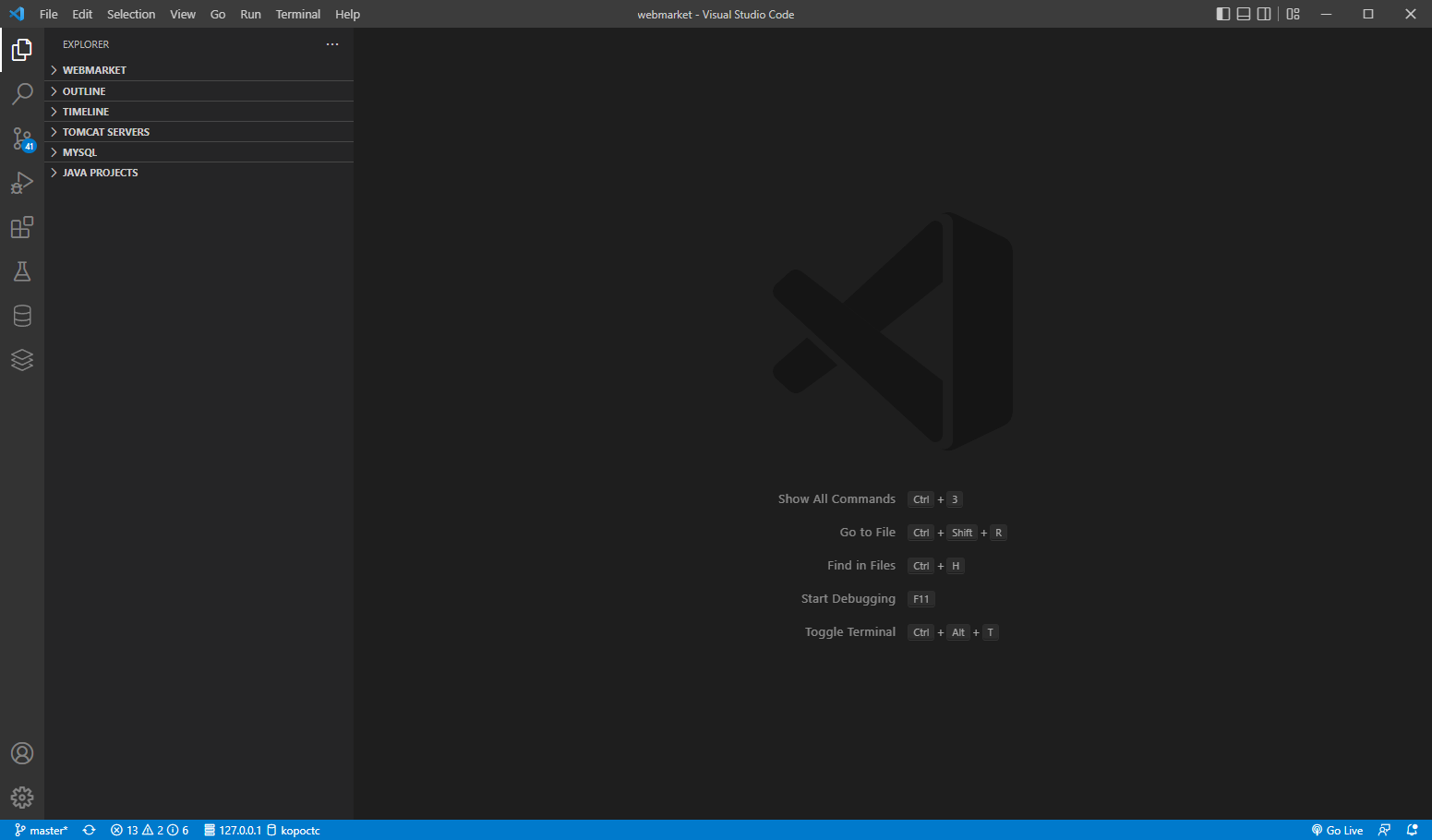
Task: Open the Run menu
Action: click(x=250, y=14)
